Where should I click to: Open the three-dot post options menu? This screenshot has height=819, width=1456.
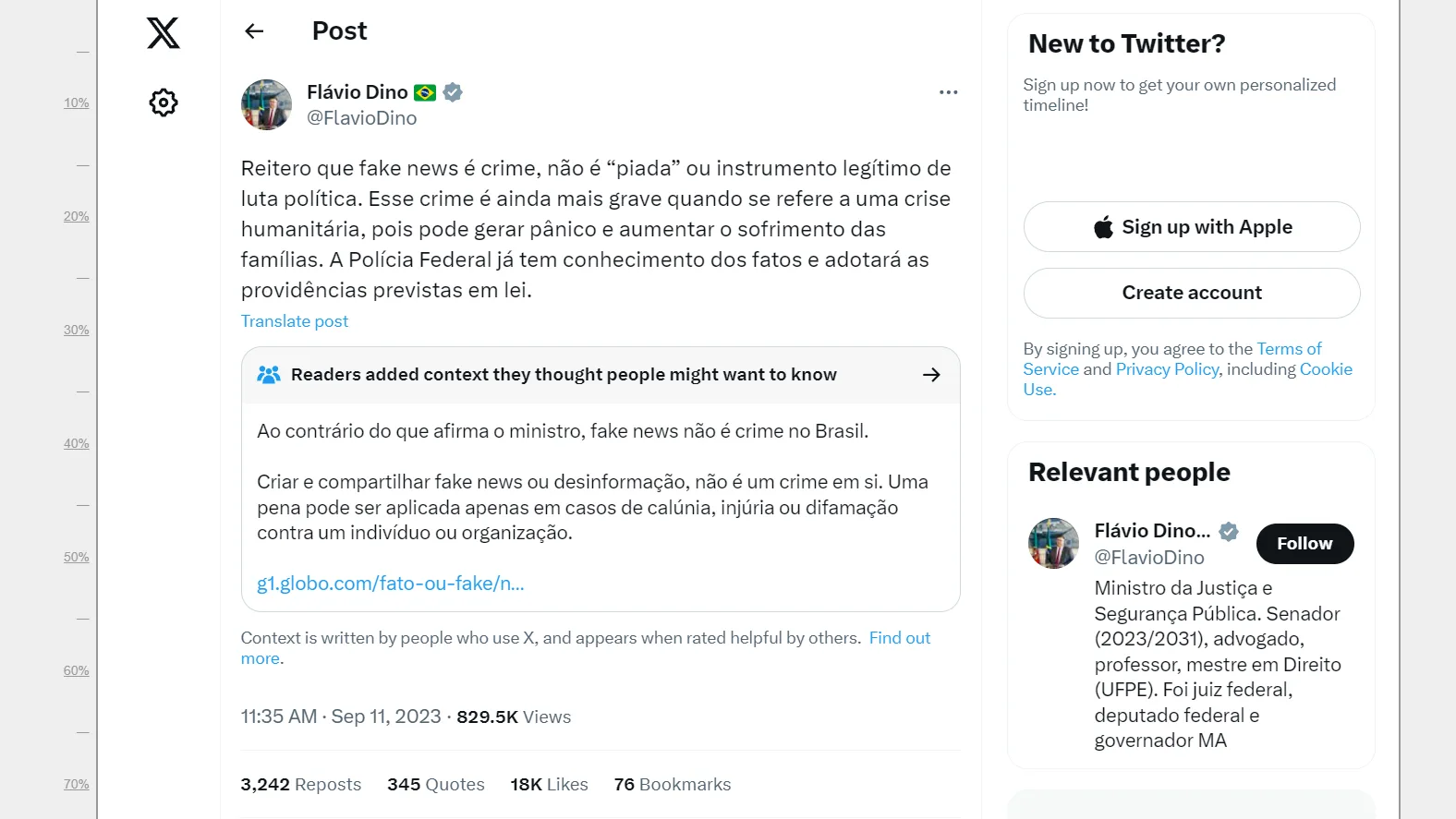(x=948, y=92)
